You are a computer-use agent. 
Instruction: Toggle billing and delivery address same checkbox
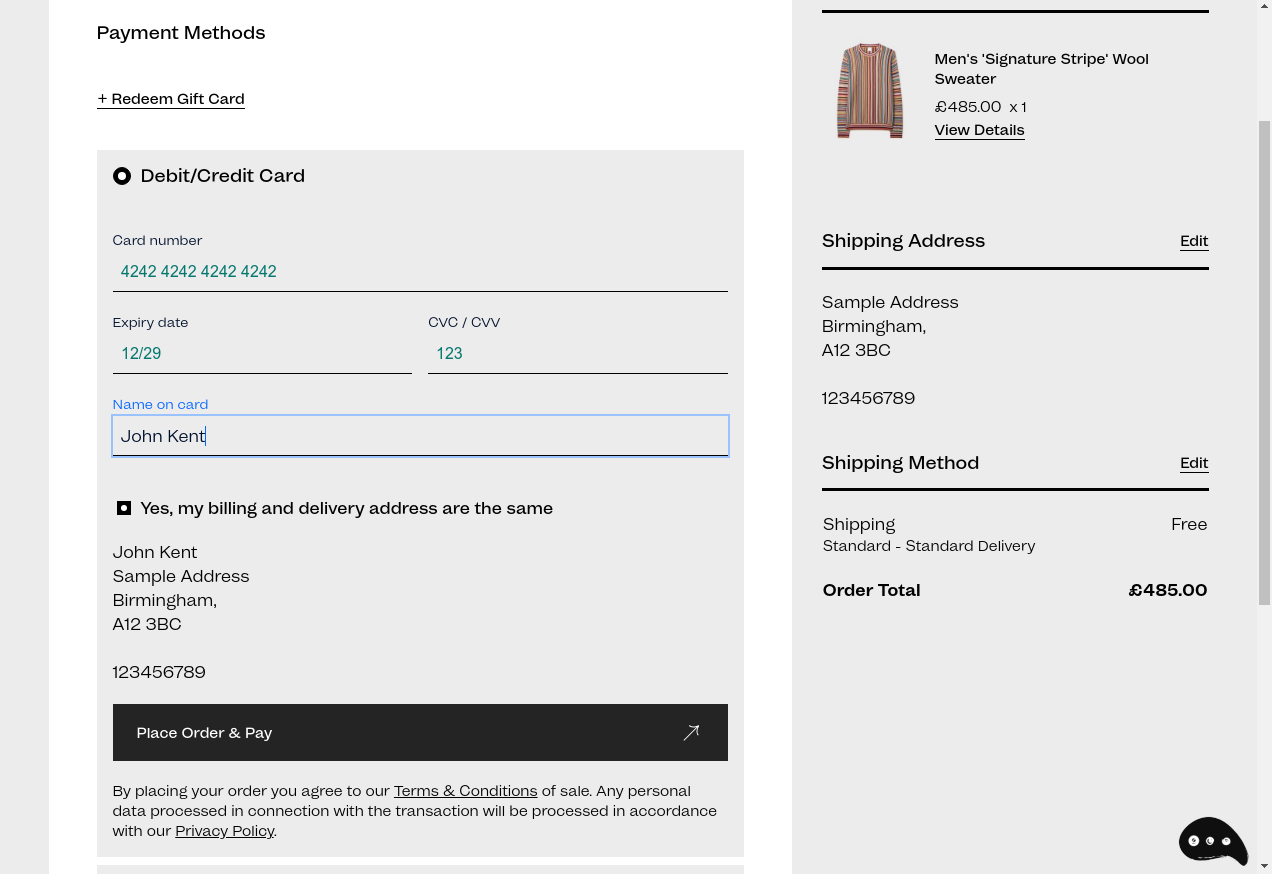[124, 508]
